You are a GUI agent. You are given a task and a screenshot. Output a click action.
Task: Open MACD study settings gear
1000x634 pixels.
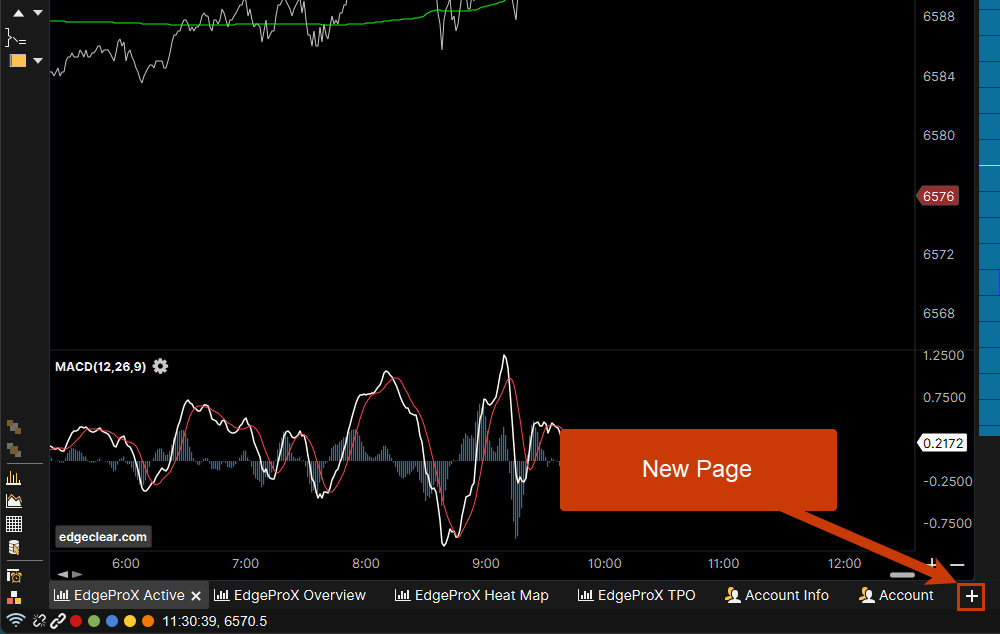160,367
